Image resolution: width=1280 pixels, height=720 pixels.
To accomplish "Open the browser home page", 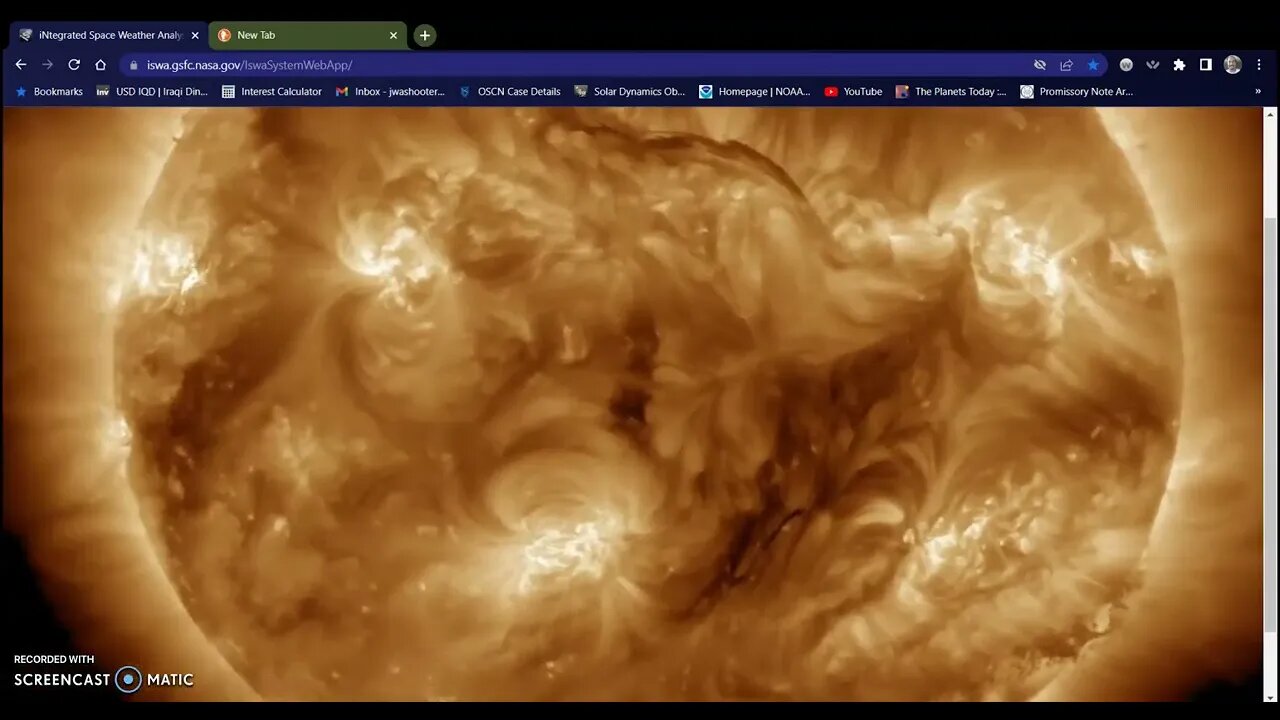I will click(x=100, y=64).
